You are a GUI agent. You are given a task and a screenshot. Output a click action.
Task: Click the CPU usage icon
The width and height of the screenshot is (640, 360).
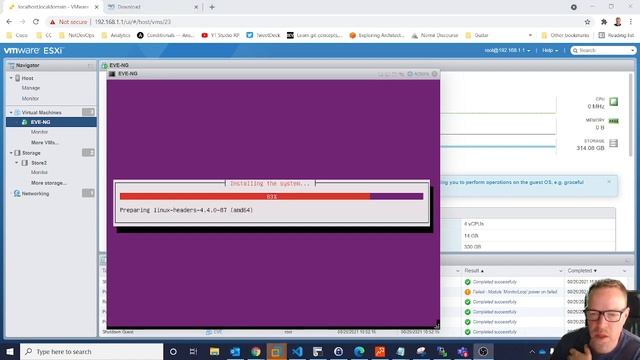[x=613, y=102]
